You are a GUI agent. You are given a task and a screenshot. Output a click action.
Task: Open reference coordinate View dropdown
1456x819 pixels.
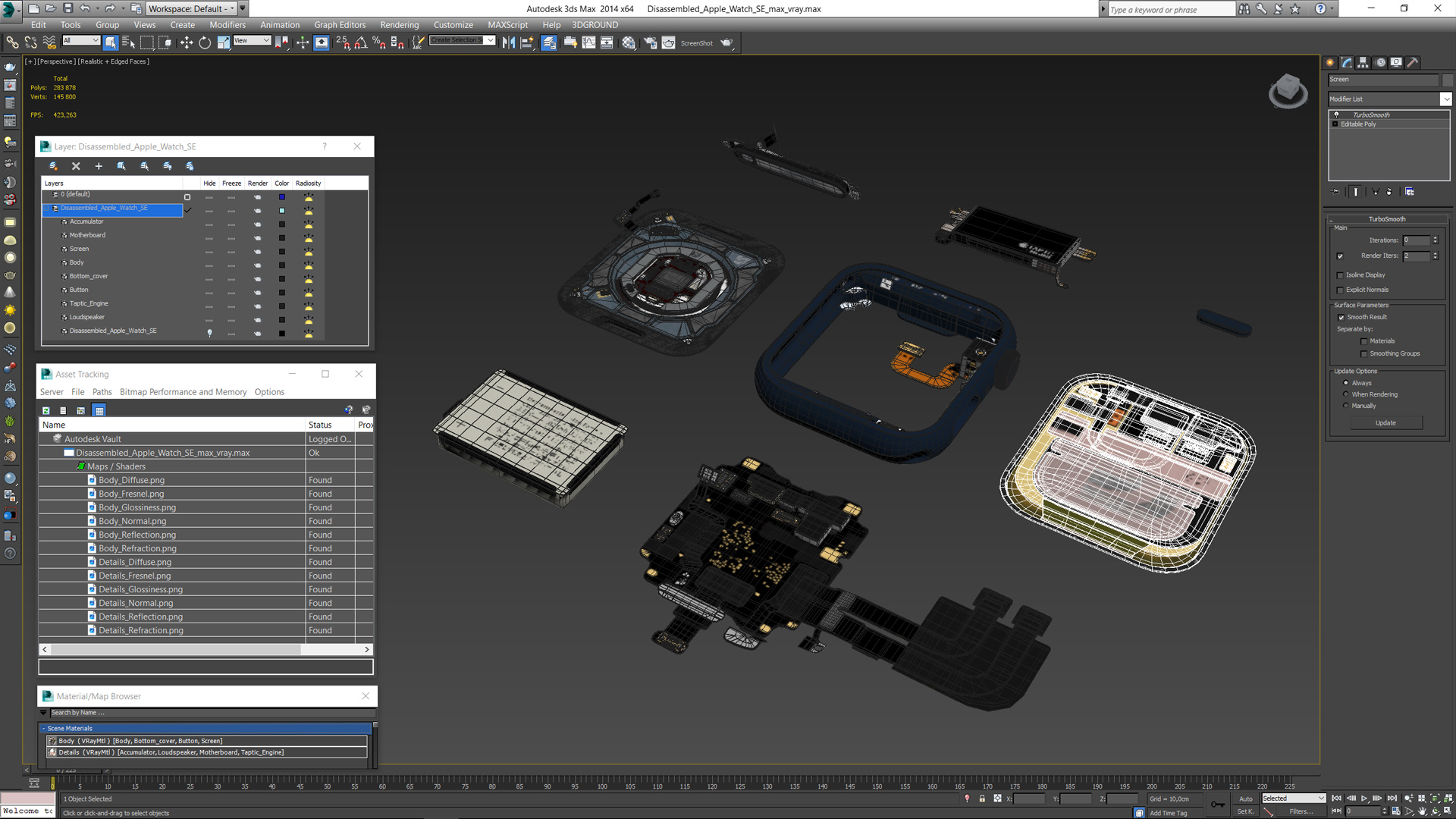(x=252, y=41)
